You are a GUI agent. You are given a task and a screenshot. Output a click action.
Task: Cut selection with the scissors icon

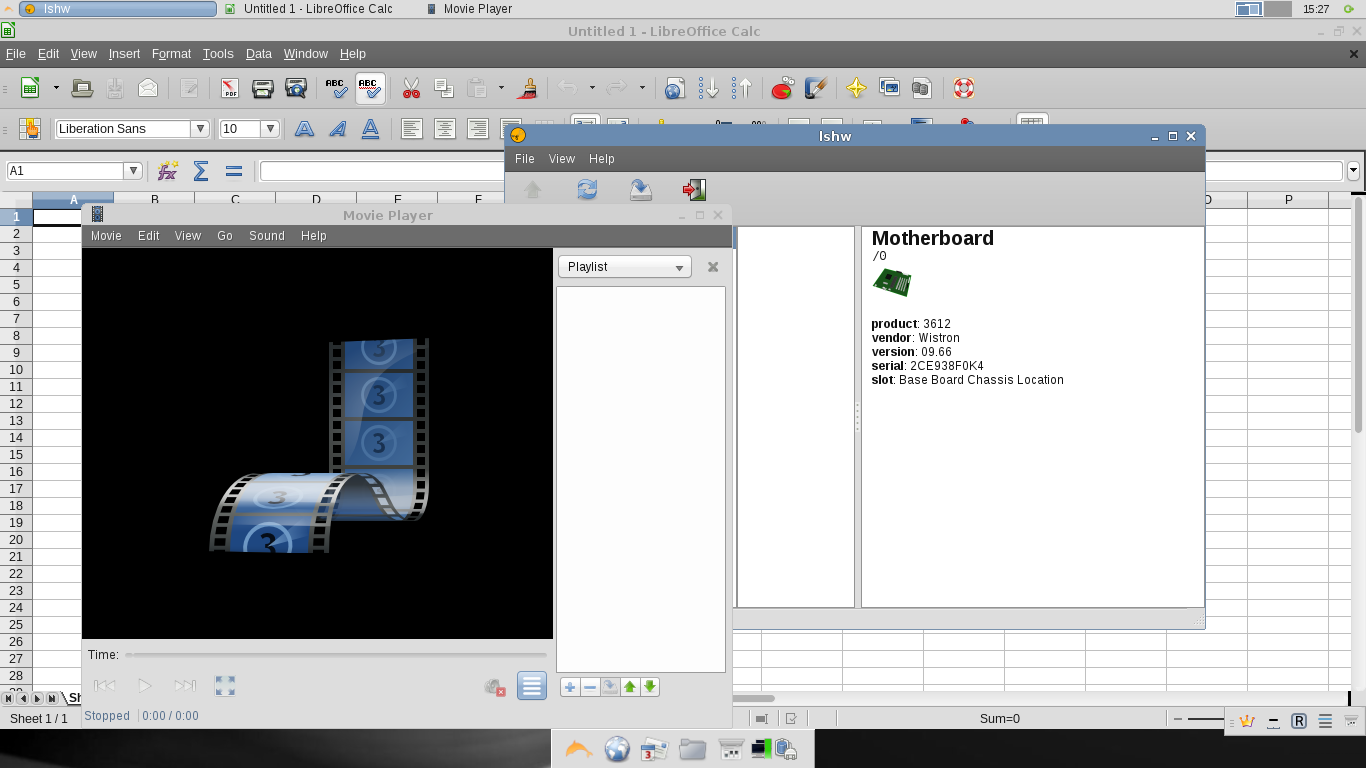click(x=411, y=88)
